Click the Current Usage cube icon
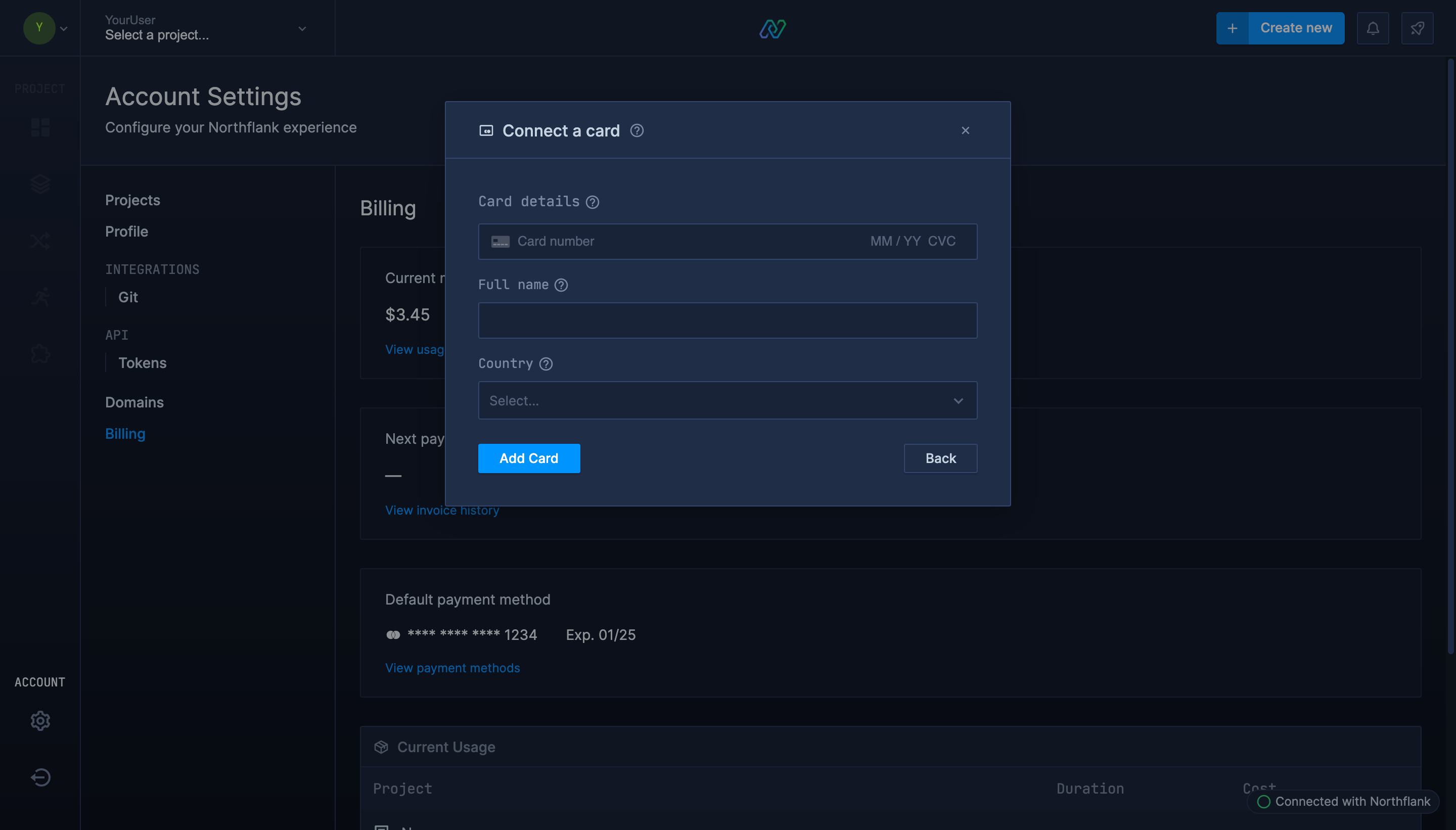The width and height of the screenshot is (1456, 830). tap(381, 747)
